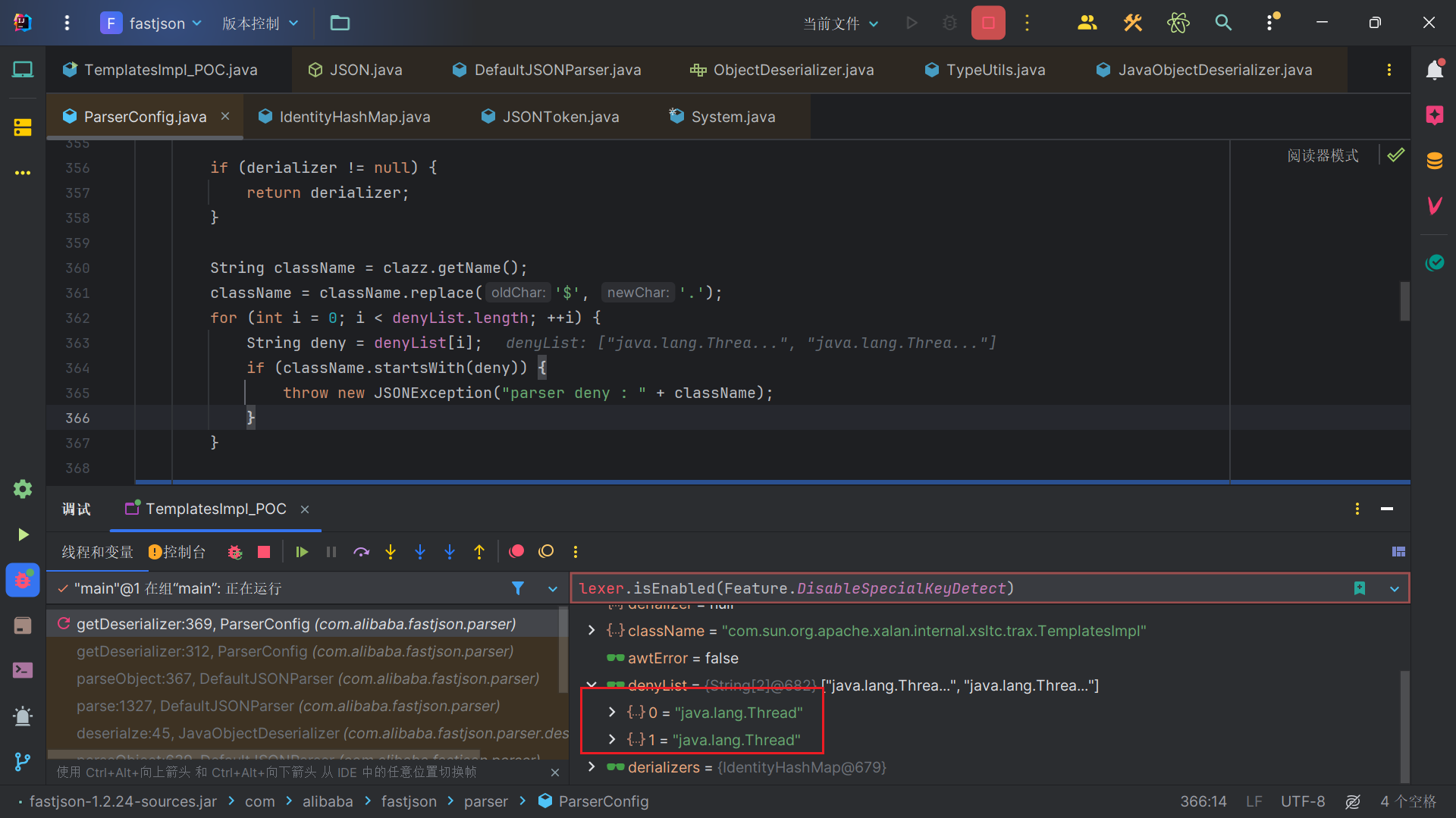Click Pause Program in debug toolbar
This screenshot has width=1456, height=818.
coord(331,552)
